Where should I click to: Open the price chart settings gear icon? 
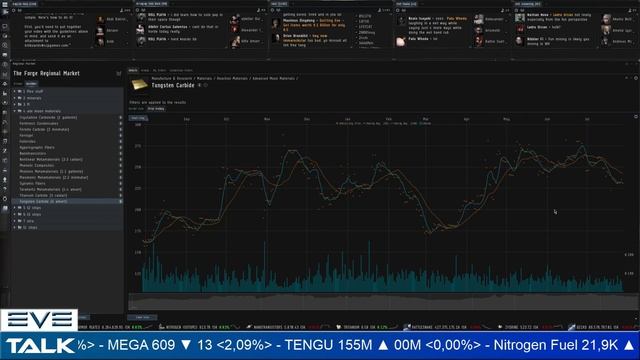636,117
